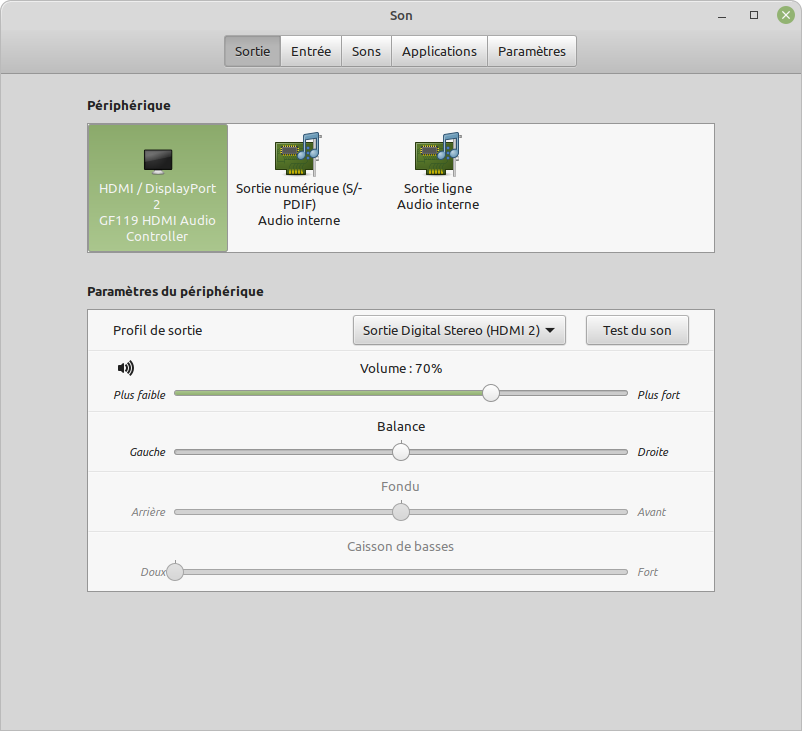
Task: Select the Sortie tab
Action: [252, 51]
